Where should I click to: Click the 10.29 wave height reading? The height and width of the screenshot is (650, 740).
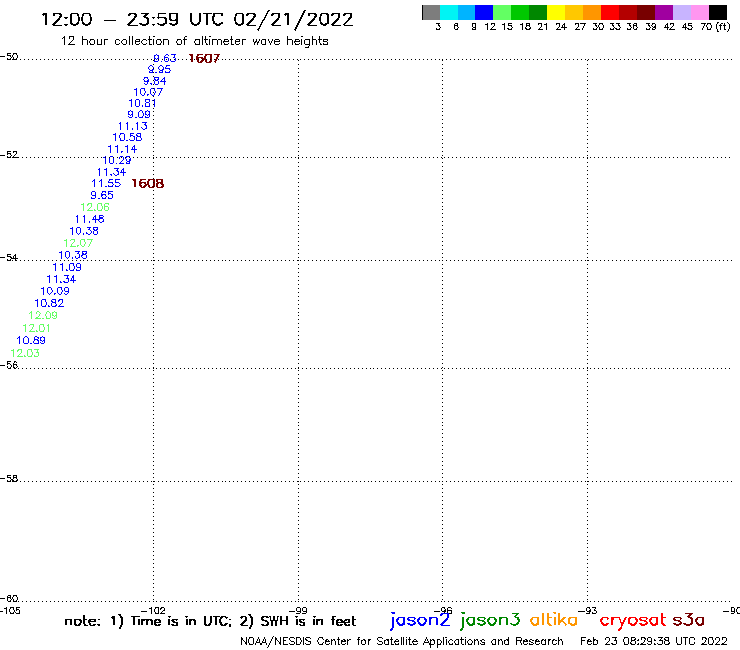point(117,160)
